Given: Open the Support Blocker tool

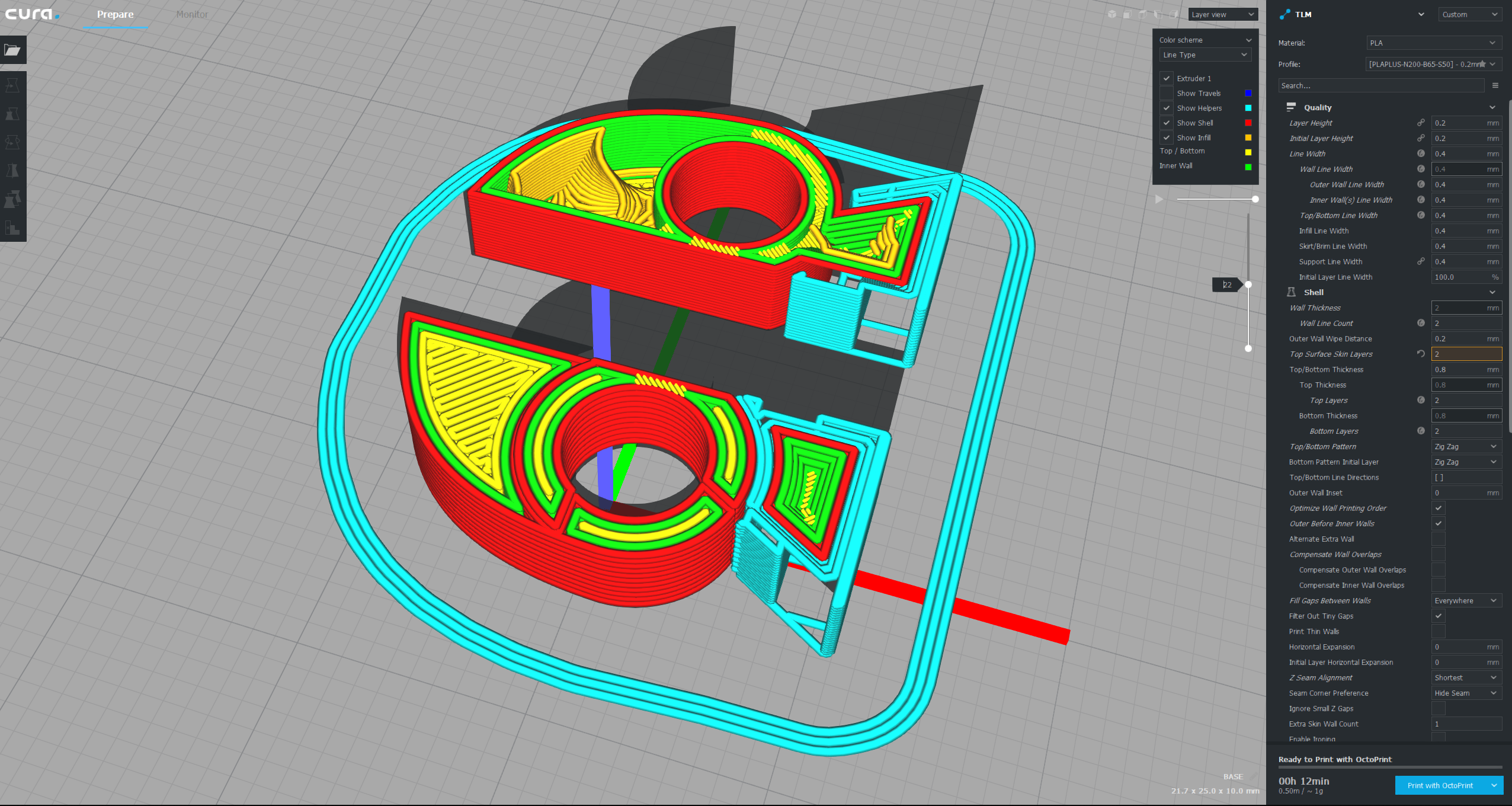Looking at the screenshot, I should 12,228.
